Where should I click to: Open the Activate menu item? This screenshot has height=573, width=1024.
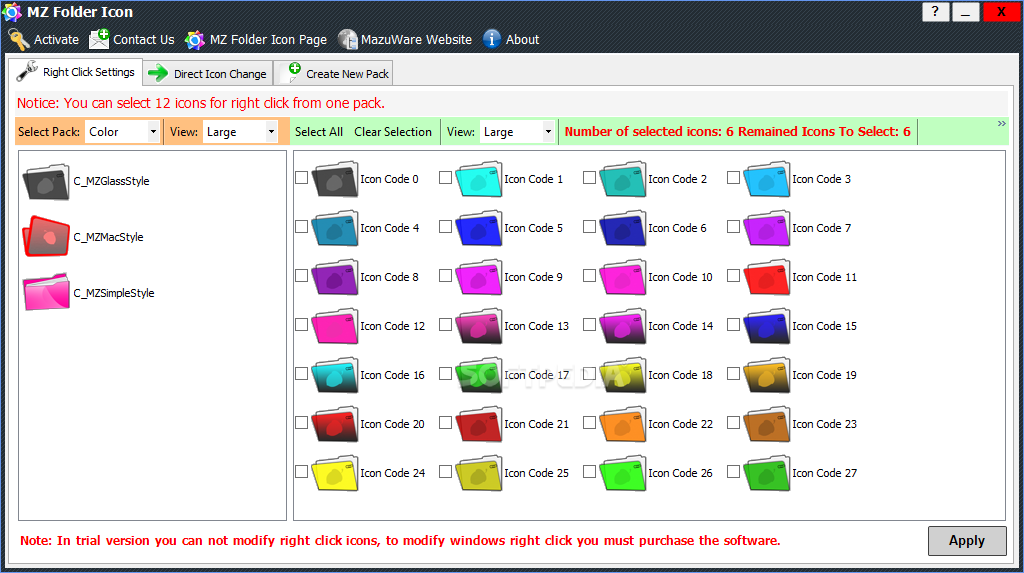[x=44, y=40]
